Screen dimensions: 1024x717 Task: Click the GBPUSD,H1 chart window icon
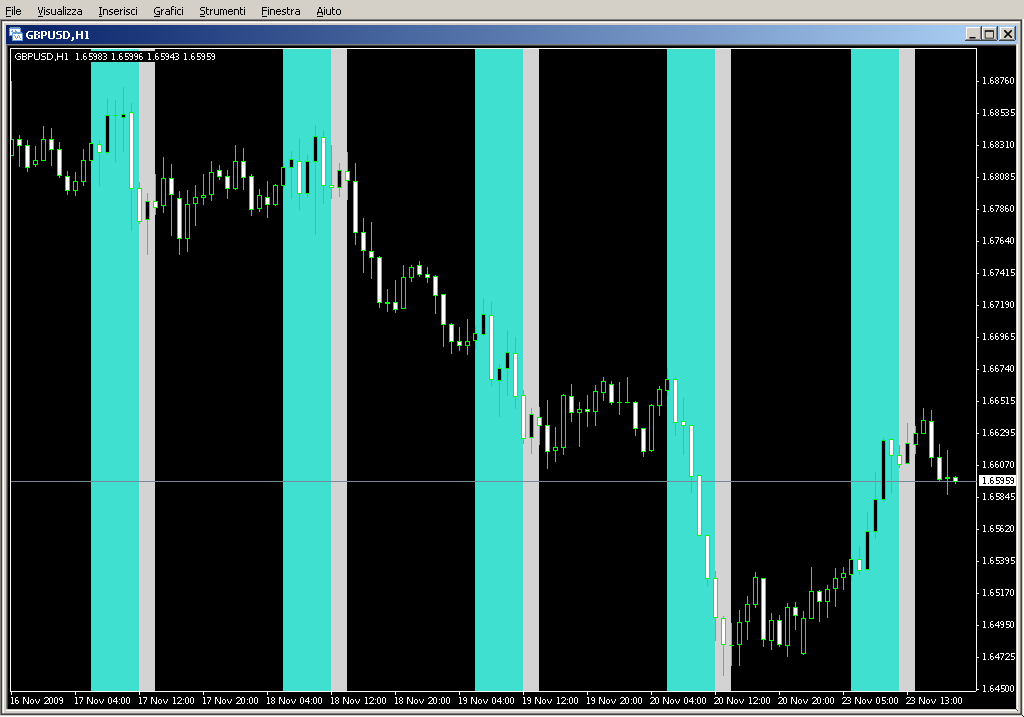[16, 35]
